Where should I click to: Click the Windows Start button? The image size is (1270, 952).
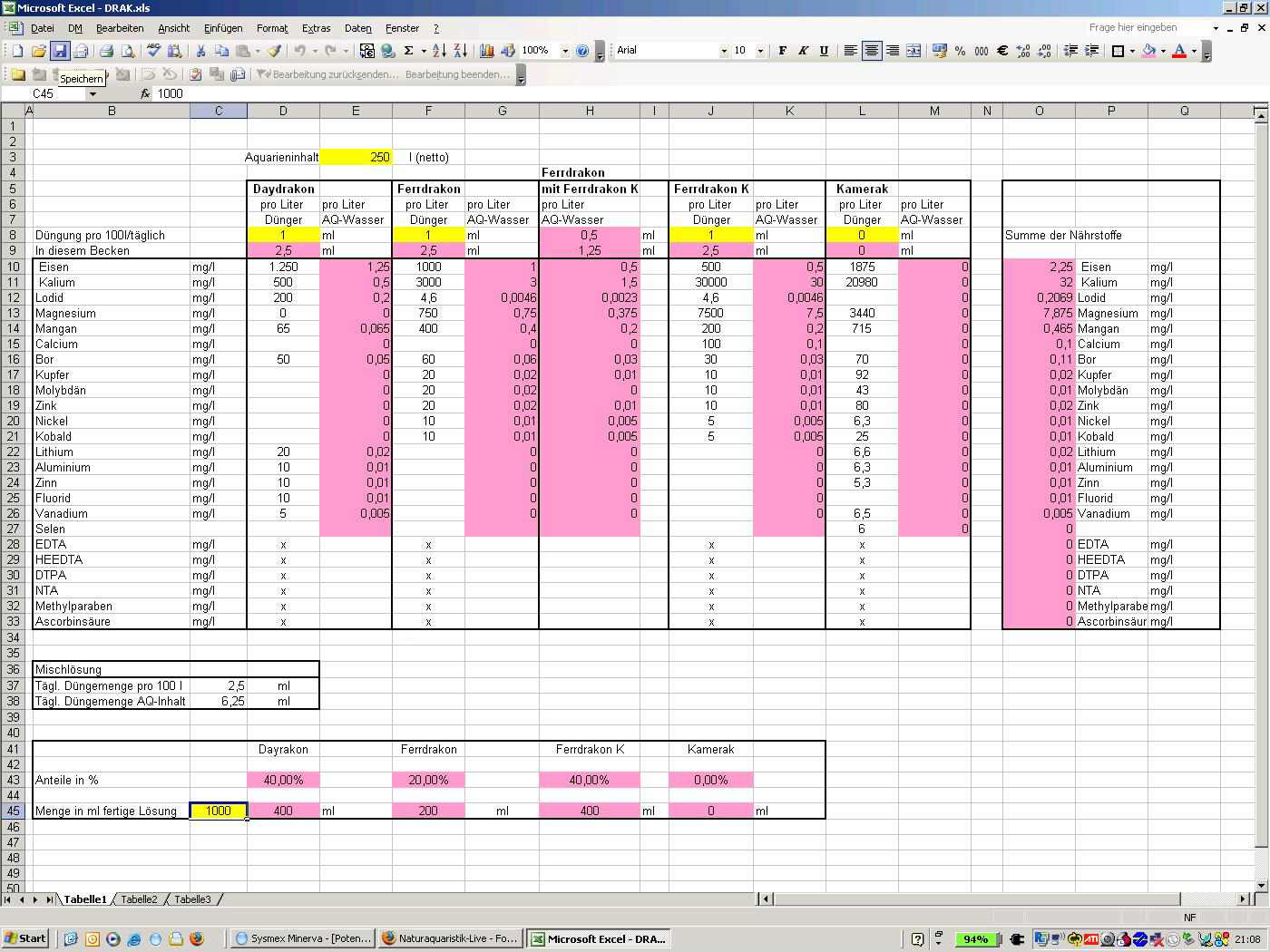(24, 938)
